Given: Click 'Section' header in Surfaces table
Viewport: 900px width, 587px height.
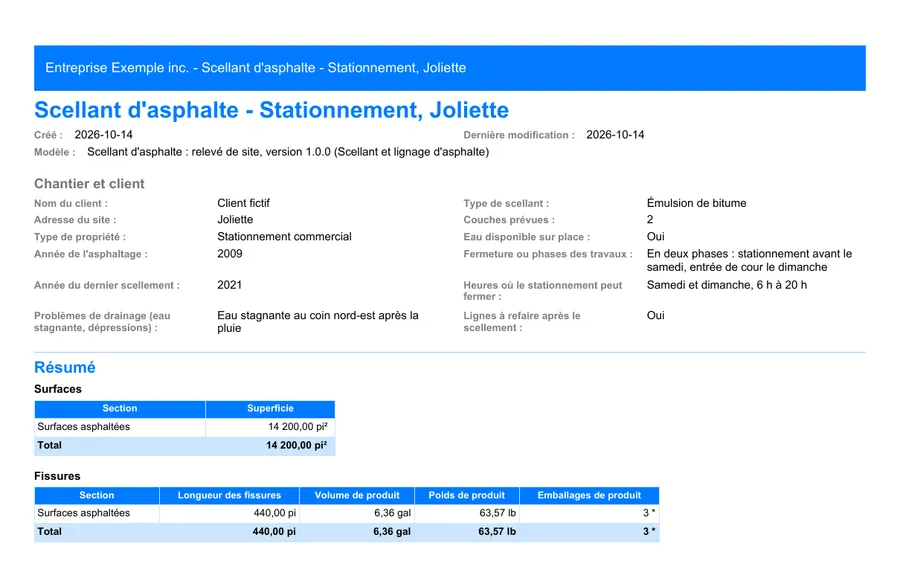Looking at the screenshot, I should pos(119,409).
